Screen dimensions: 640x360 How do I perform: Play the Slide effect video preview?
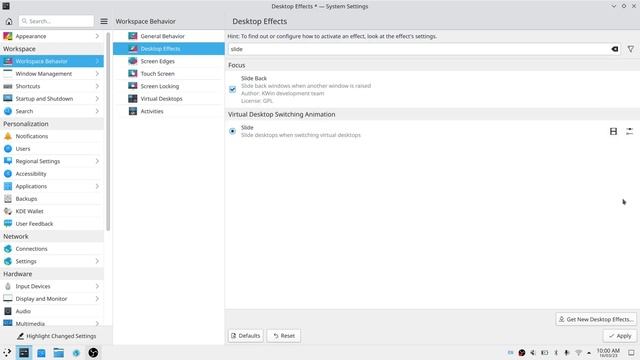pos(613,131)
